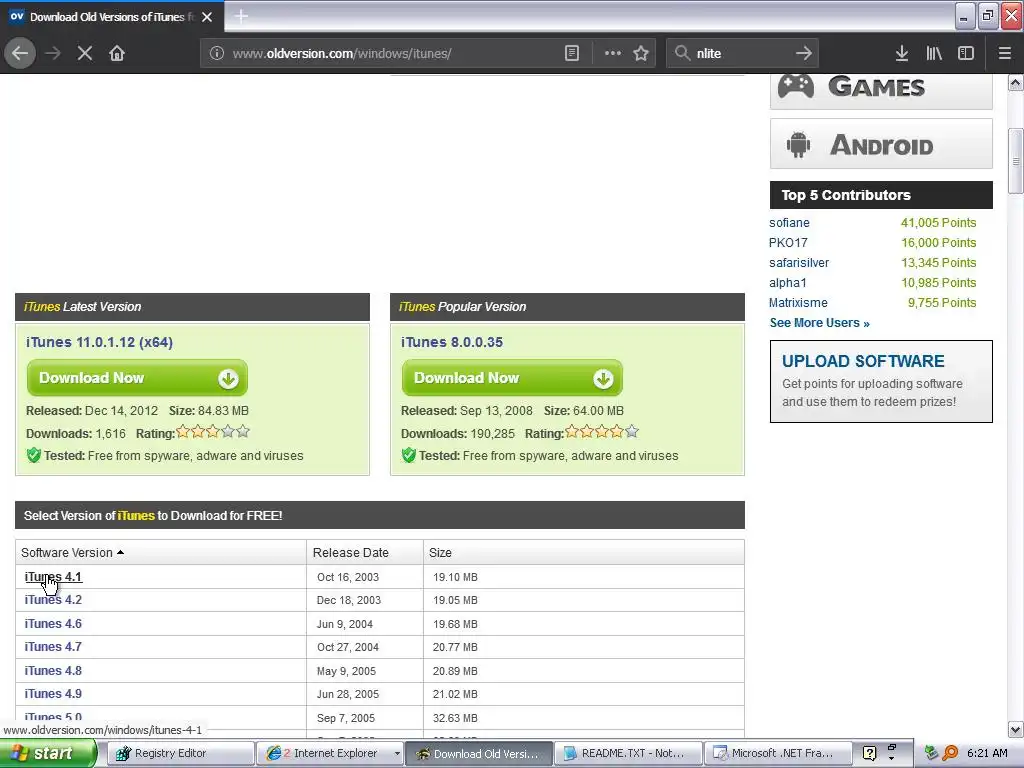
Task: Click the 41,005 Points value
Action: [x=938, y=223]
